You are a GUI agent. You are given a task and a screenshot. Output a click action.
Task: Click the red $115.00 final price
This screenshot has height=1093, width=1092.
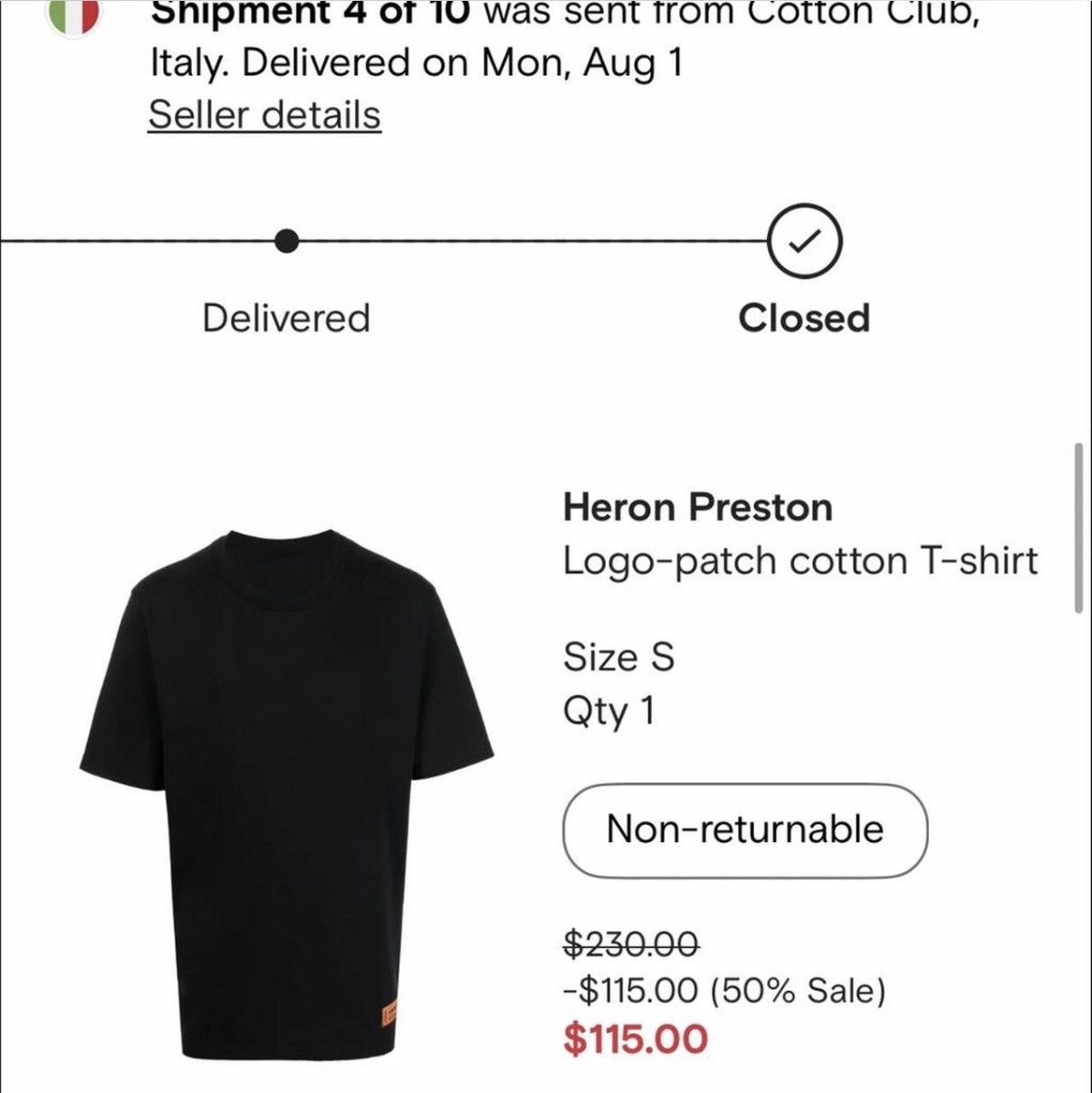pyautogui.click(x=636, y=1039)
